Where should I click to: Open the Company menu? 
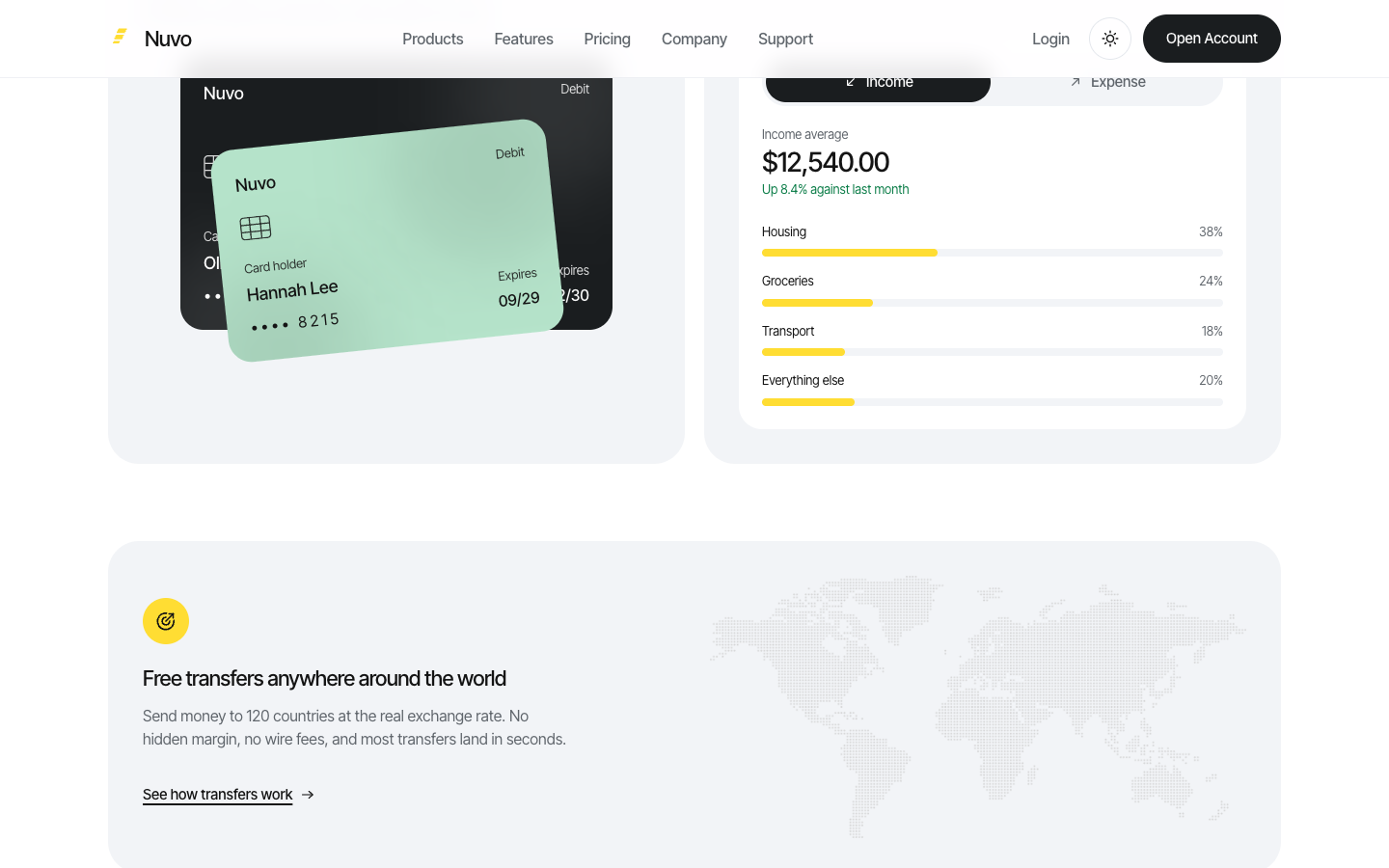pos(694,39)
